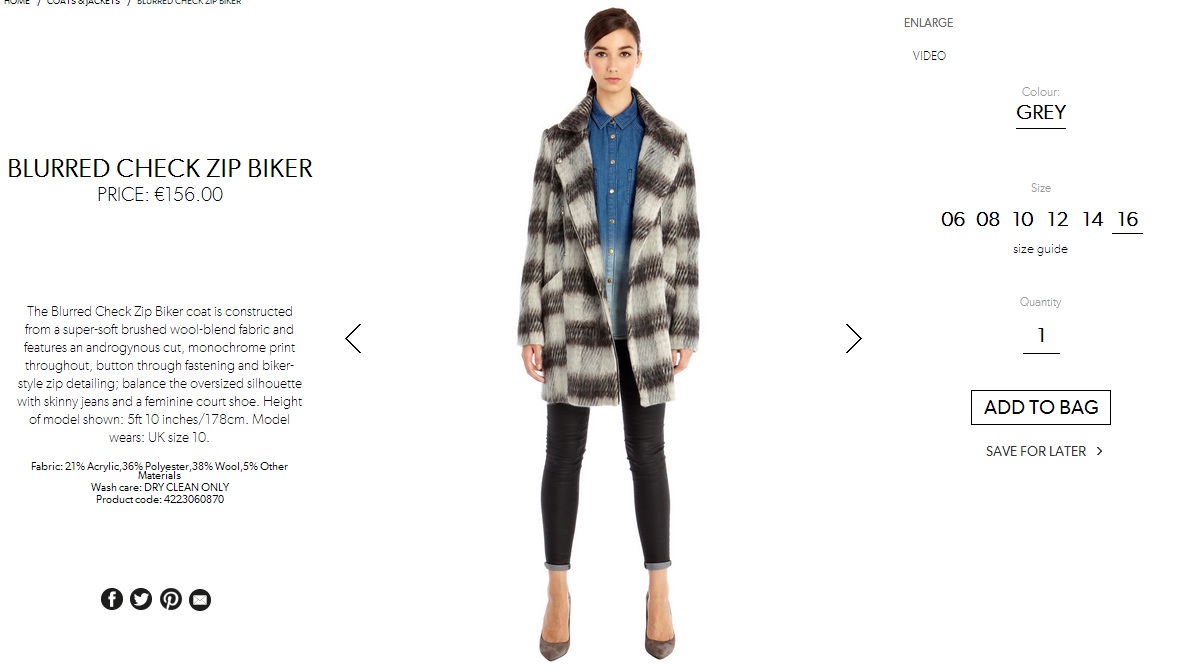The image size is (1201, 669).
Task: Show next product image arrow
Action: 853,338
